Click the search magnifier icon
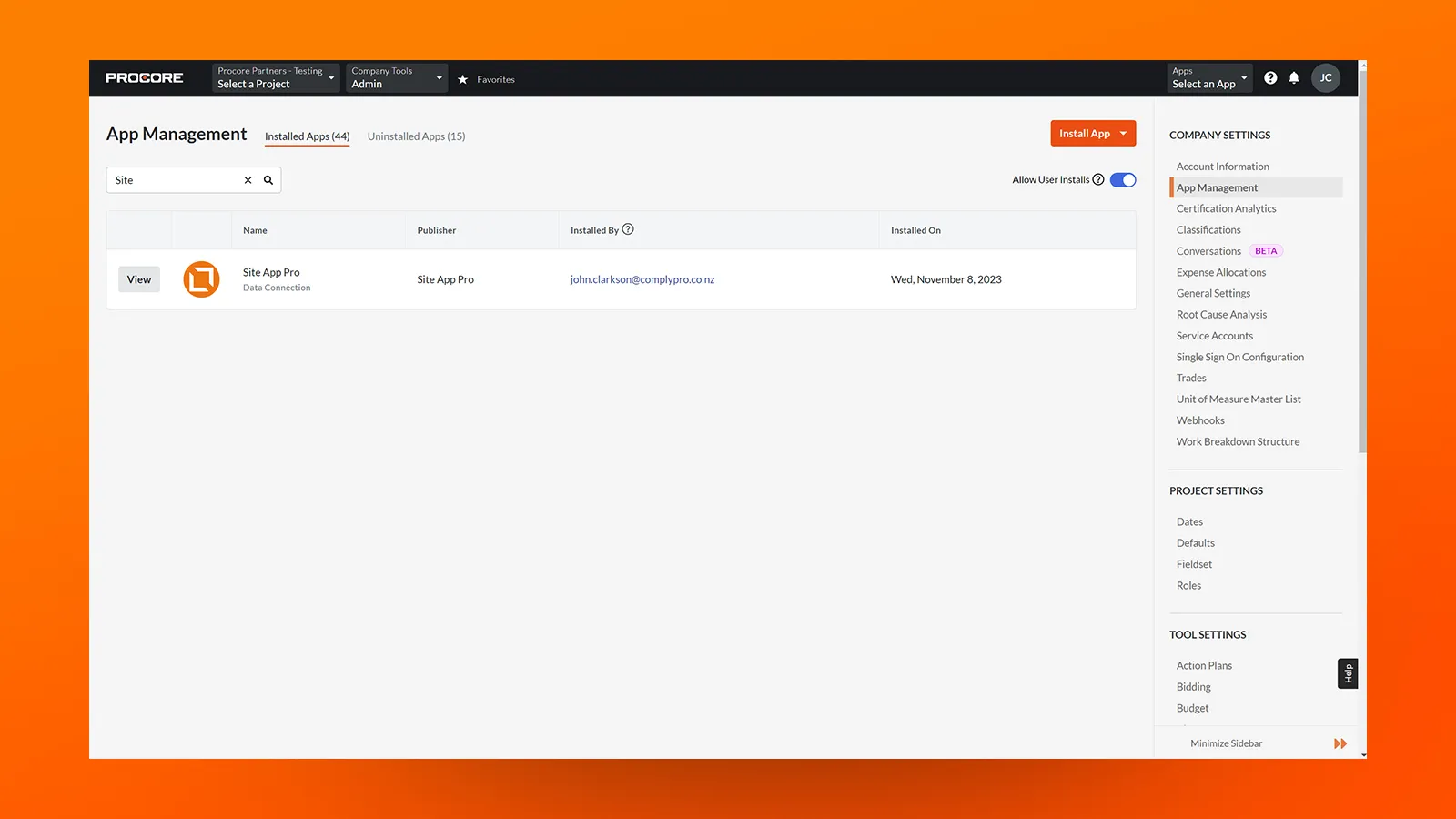 pos(268,179)
